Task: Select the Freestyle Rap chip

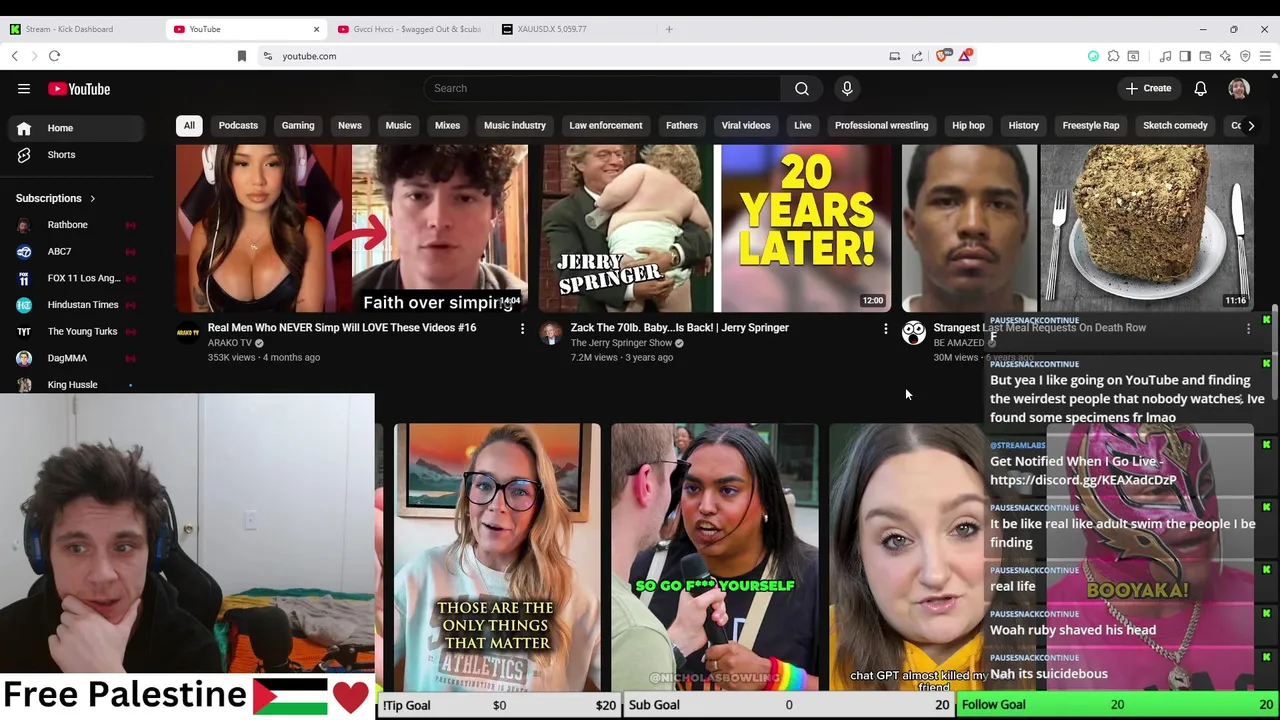Action: click(1091, 125)
